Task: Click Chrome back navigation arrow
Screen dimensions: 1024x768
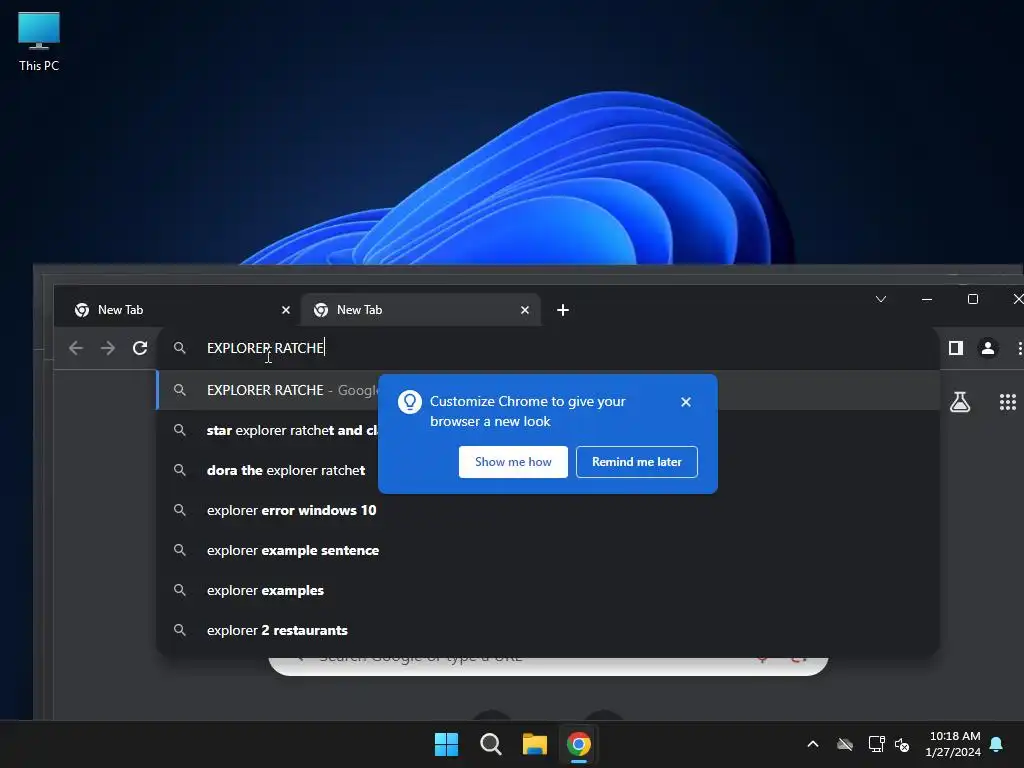Action: click(x=76, y=348)
